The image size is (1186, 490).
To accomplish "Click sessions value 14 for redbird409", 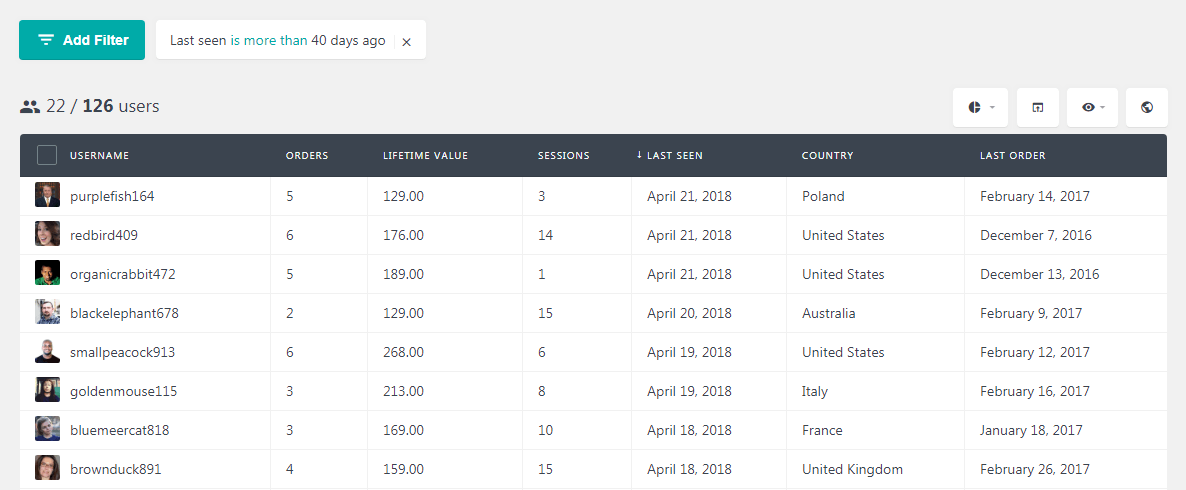I will coord(545,235).
